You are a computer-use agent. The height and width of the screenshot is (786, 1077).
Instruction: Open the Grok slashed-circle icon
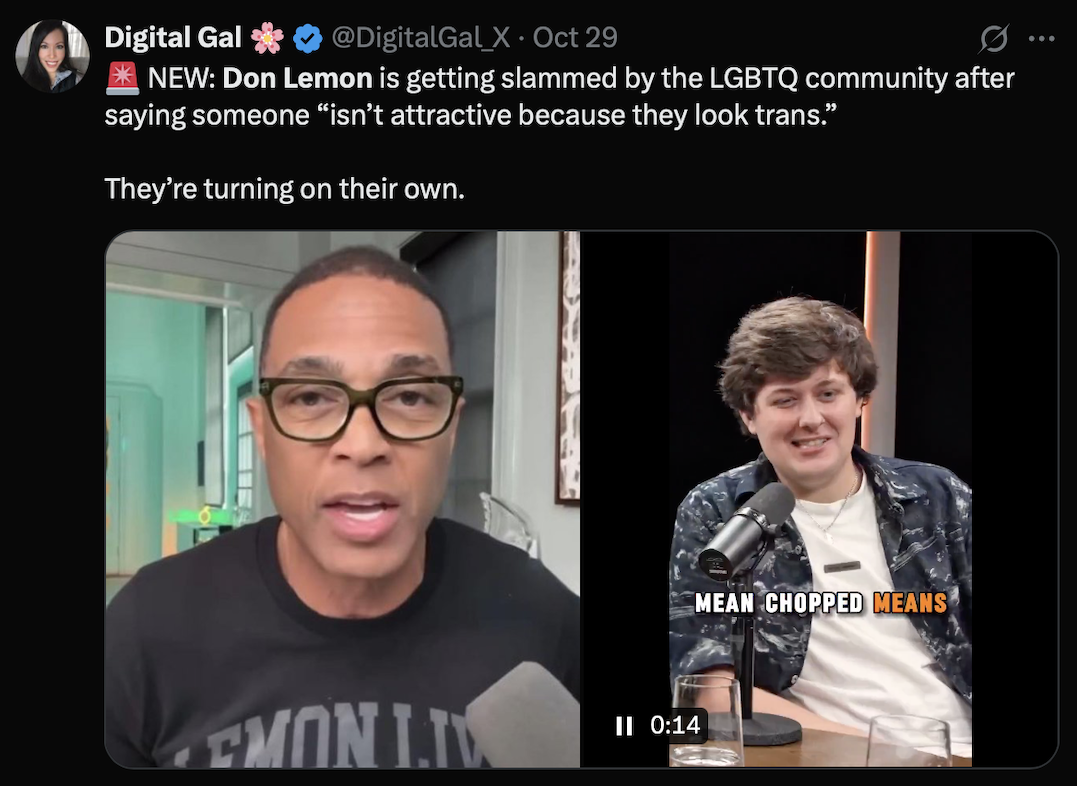pos(994,38)
